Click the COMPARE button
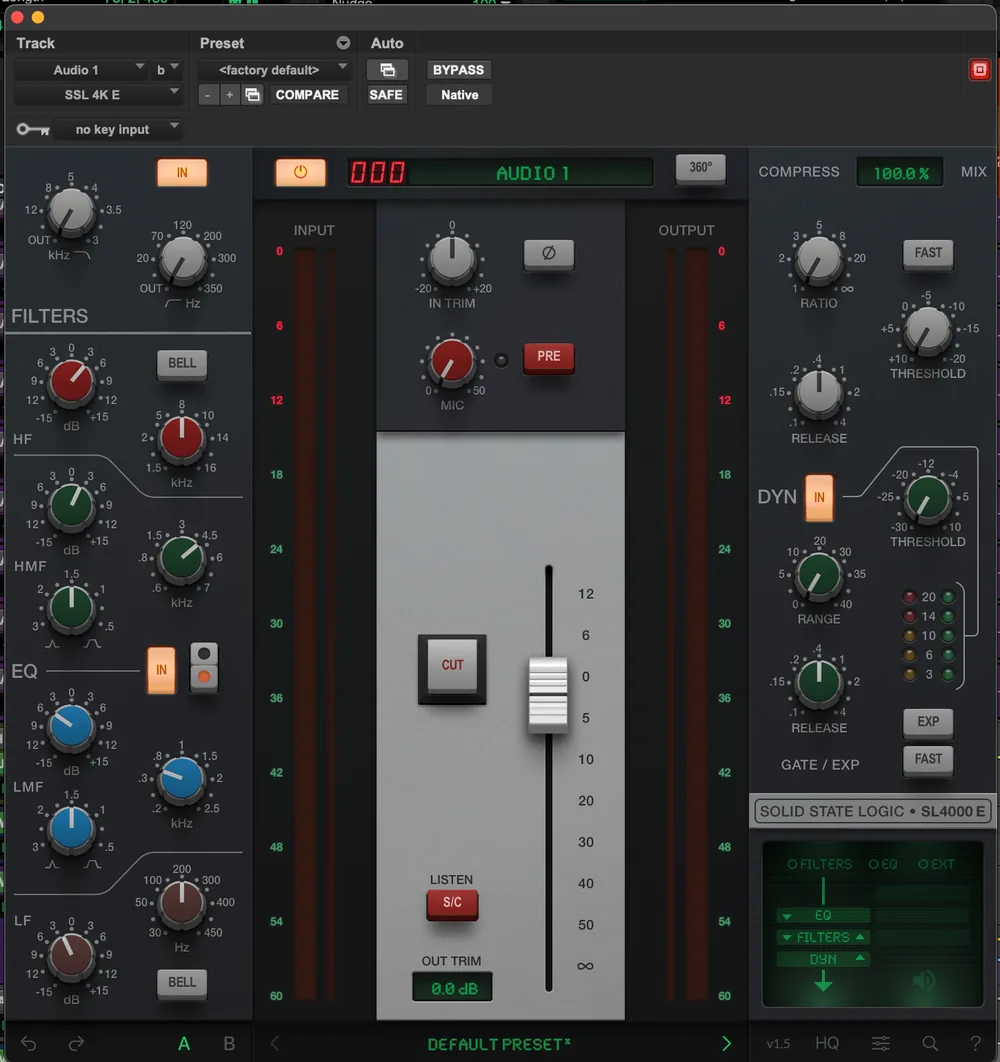 pos(308,95)
